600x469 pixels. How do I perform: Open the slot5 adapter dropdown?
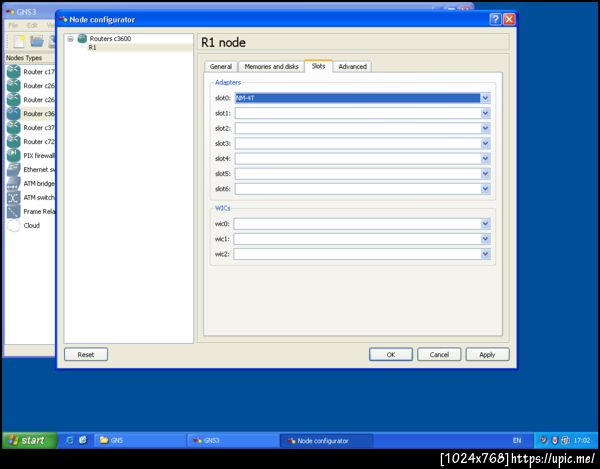pyautogui.click(x=485, y=174)
